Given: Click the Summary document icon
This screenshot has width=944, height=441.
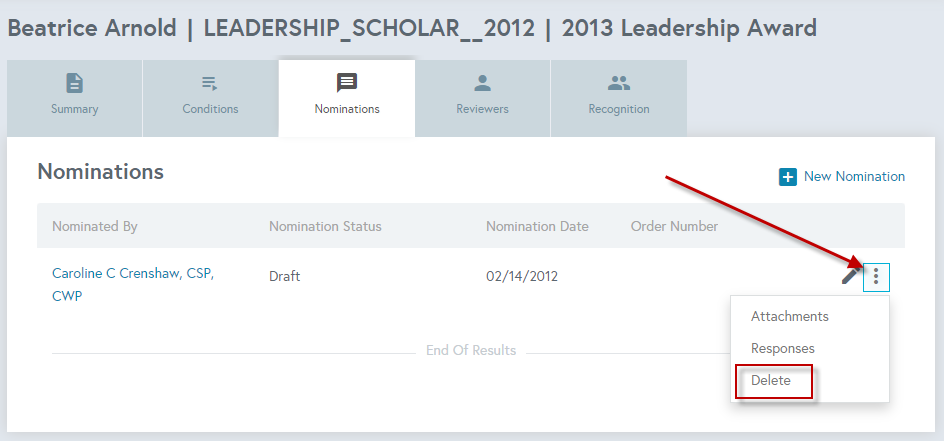Looking at the screenshot, I should tap(75, 83).
